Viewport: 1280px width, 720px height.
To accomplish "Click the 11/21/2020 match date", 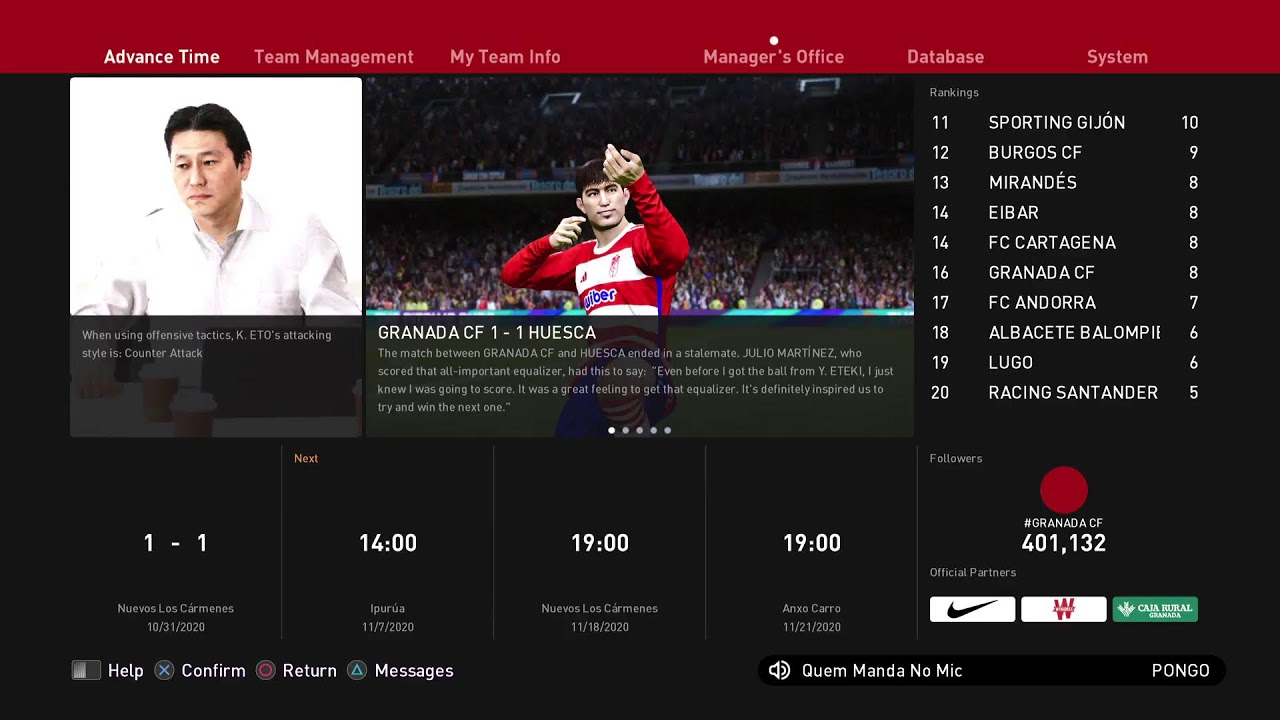I will [x=812, y=627].
